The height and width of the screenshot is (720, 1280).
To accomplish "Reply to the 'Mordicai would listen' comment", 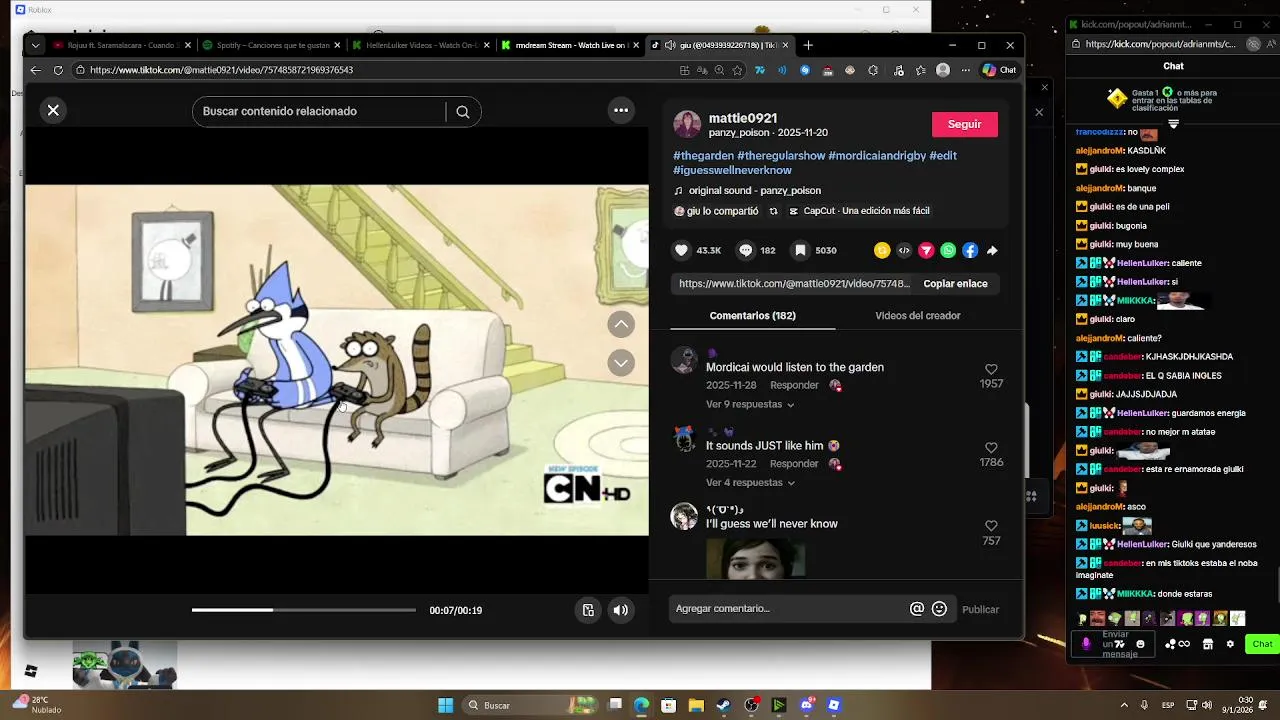I will pos(794,385).
